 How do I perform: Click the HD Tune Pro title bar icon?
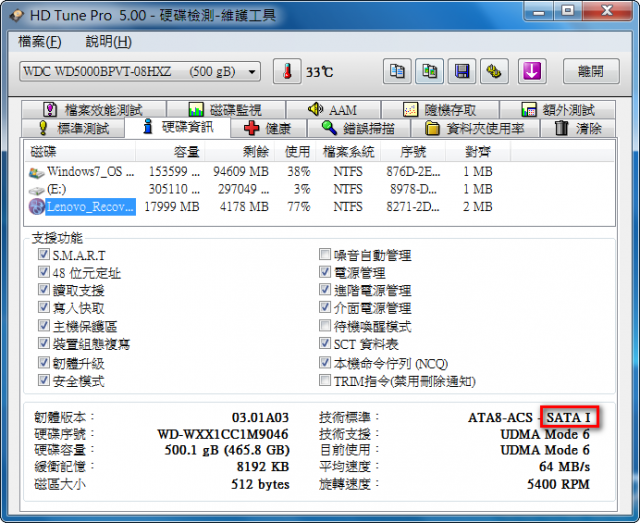pyautogui.click(x=18, y=15)
